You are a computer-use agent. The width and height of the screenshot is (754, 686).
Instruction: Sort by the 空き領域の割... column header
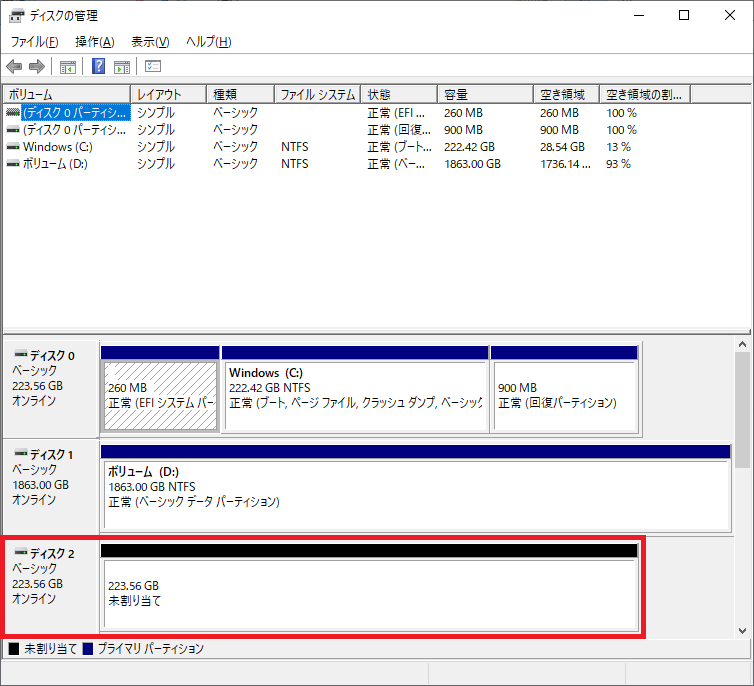point(645,94)
